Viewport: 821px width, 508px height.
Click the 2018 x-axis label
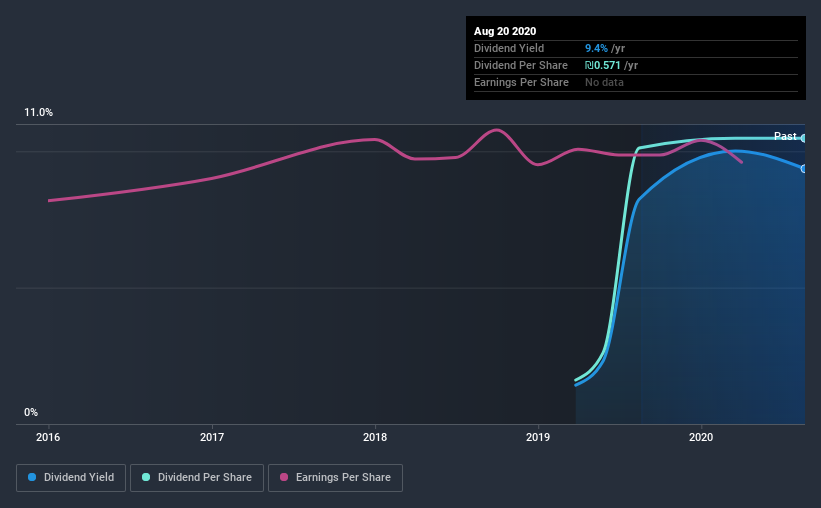point(375,437)
